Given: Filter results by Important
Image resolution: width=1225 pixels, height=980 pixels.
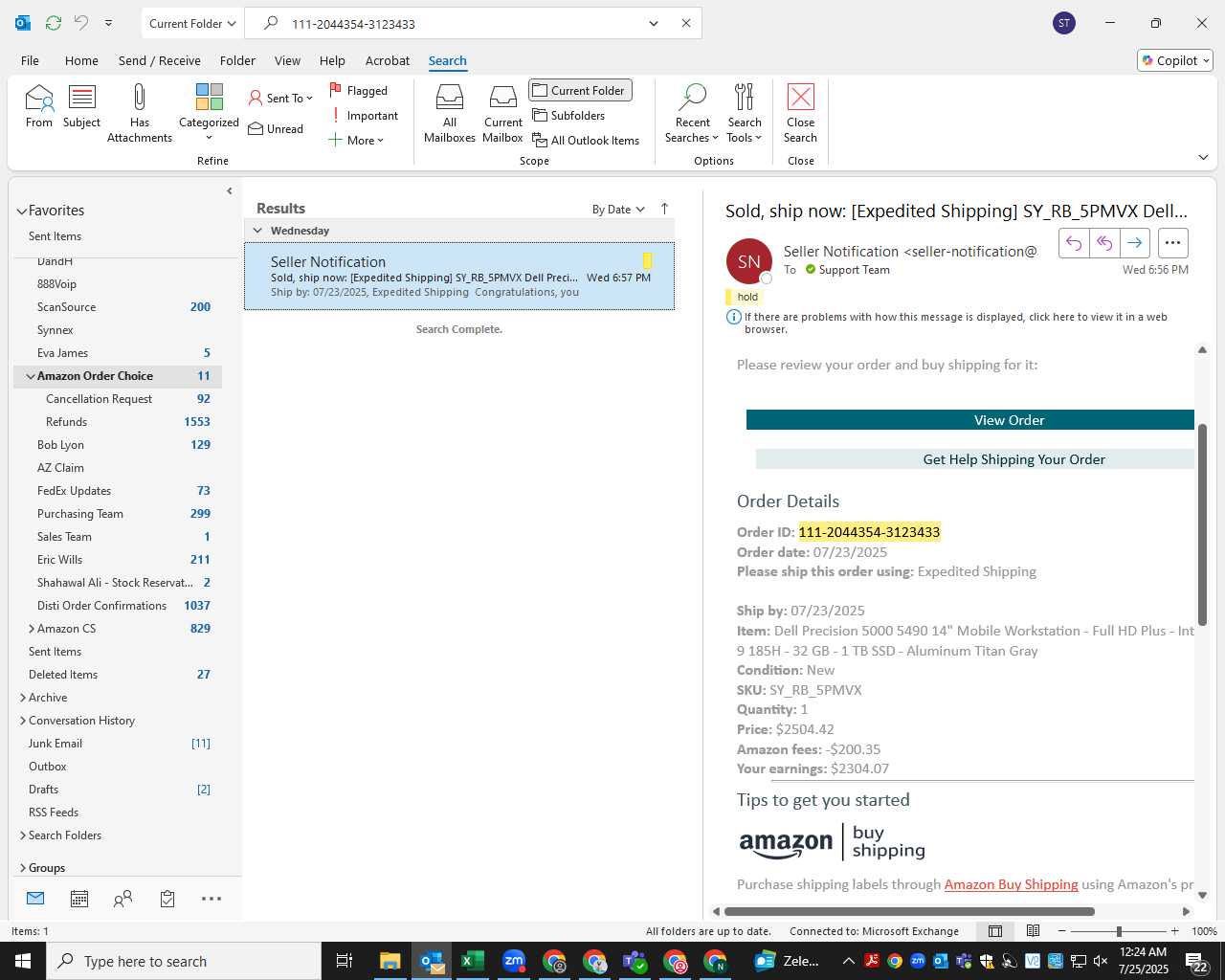Looking at the screenshot, I should (x=365, y=116).
